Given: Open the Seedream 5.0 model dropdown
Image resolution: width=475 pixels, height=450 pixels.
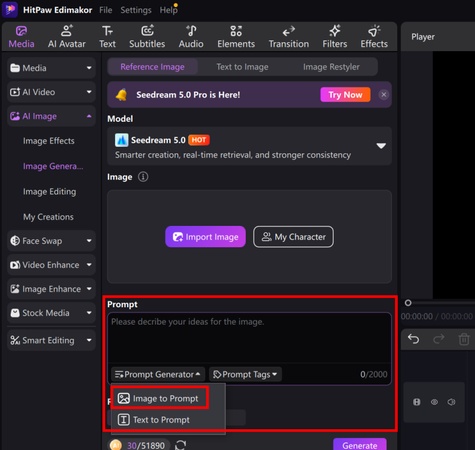Looking at the screenshot, I should point(249,146).
